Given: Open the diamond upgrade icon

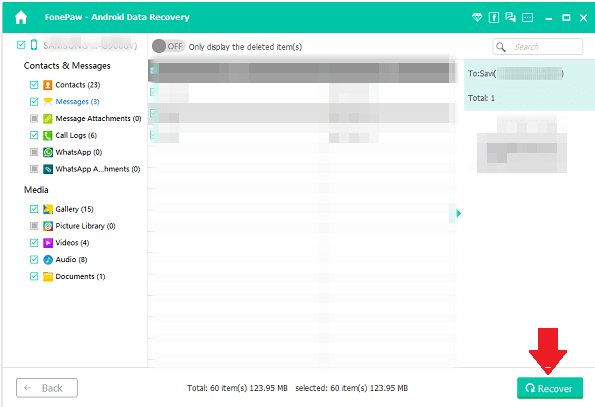Looking at the screenshot, I should [x=477, y=17].
